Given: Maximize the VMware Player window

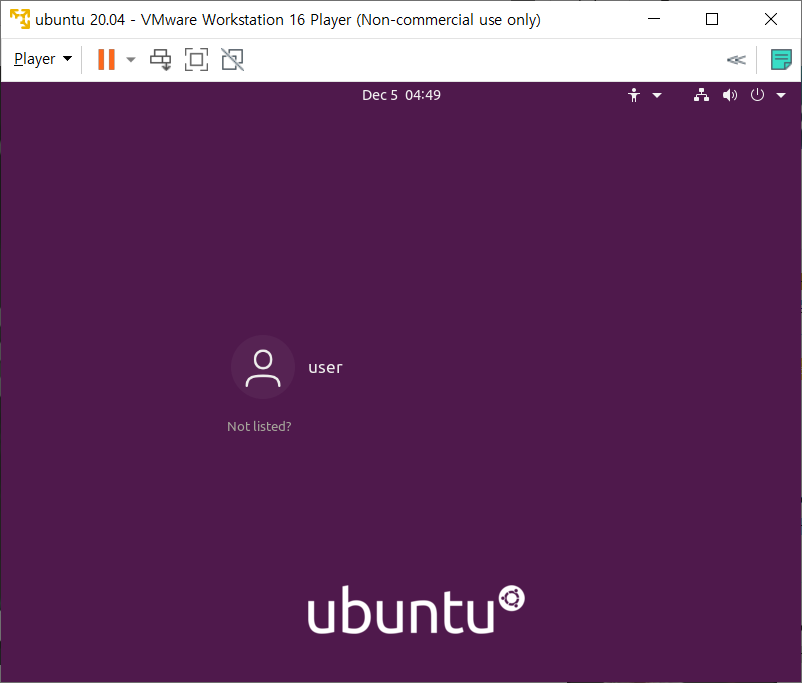Looking at the screenshot, I should click(712, 19).
